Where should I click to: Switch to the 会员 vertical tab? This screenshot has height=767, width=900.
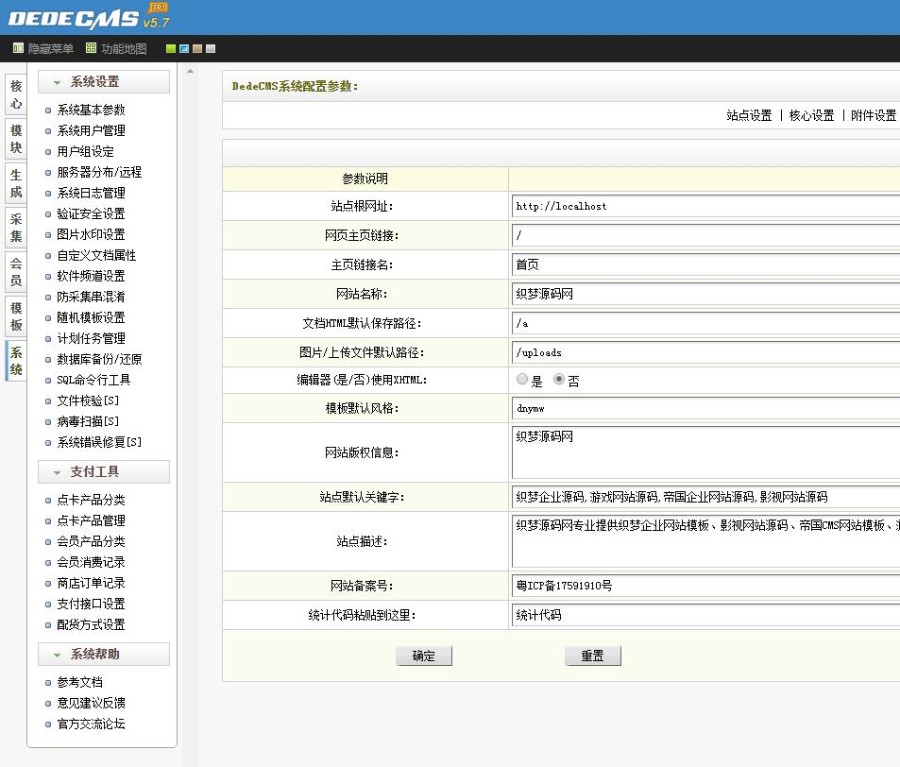(16, 272)
